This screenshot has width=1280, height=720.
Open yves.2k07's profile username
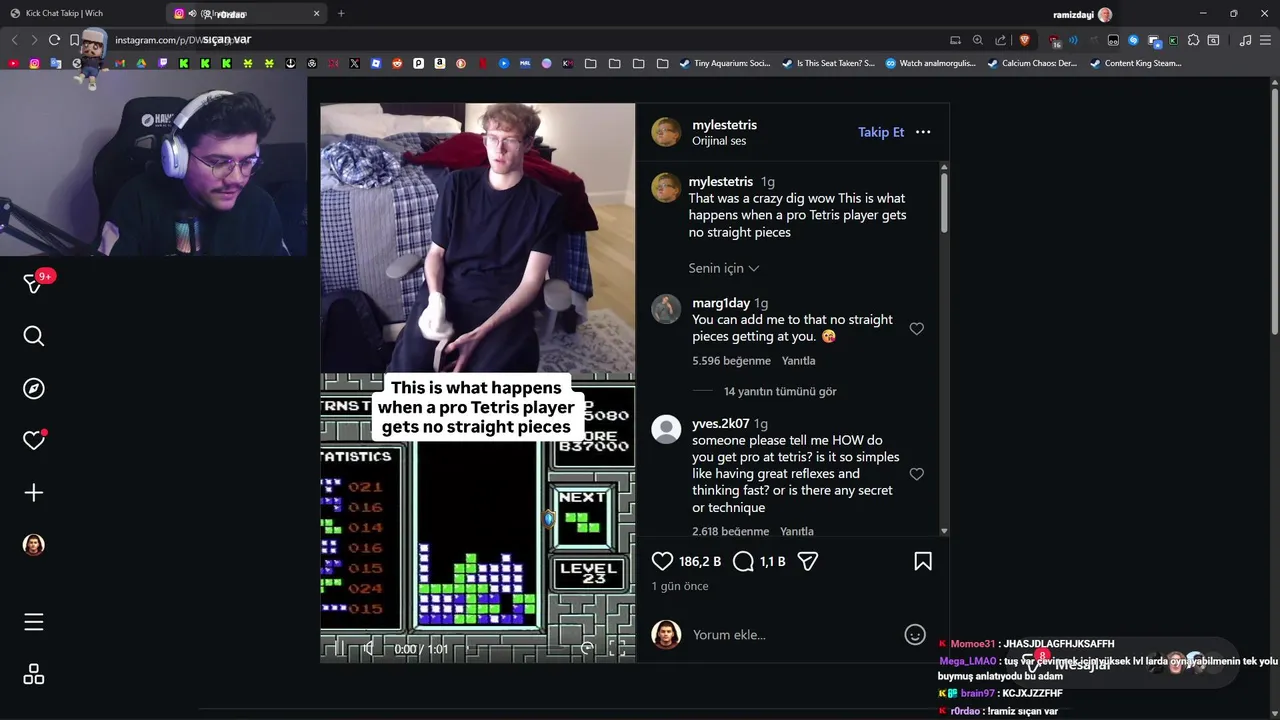point(721,423)
